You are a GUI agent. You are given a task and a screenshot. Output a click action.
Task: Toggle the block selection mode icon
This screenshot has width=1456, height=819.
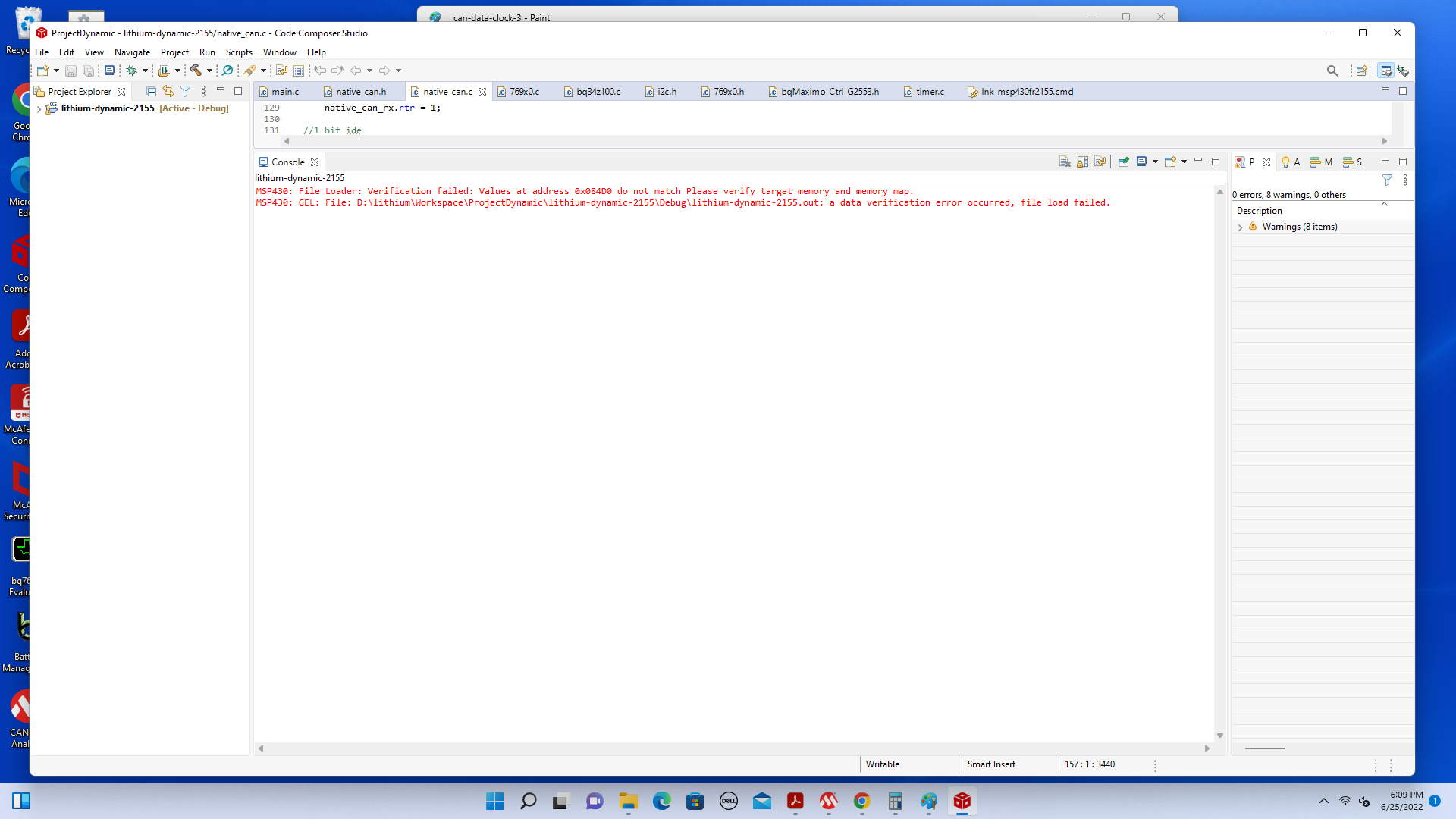click(299, 71)
